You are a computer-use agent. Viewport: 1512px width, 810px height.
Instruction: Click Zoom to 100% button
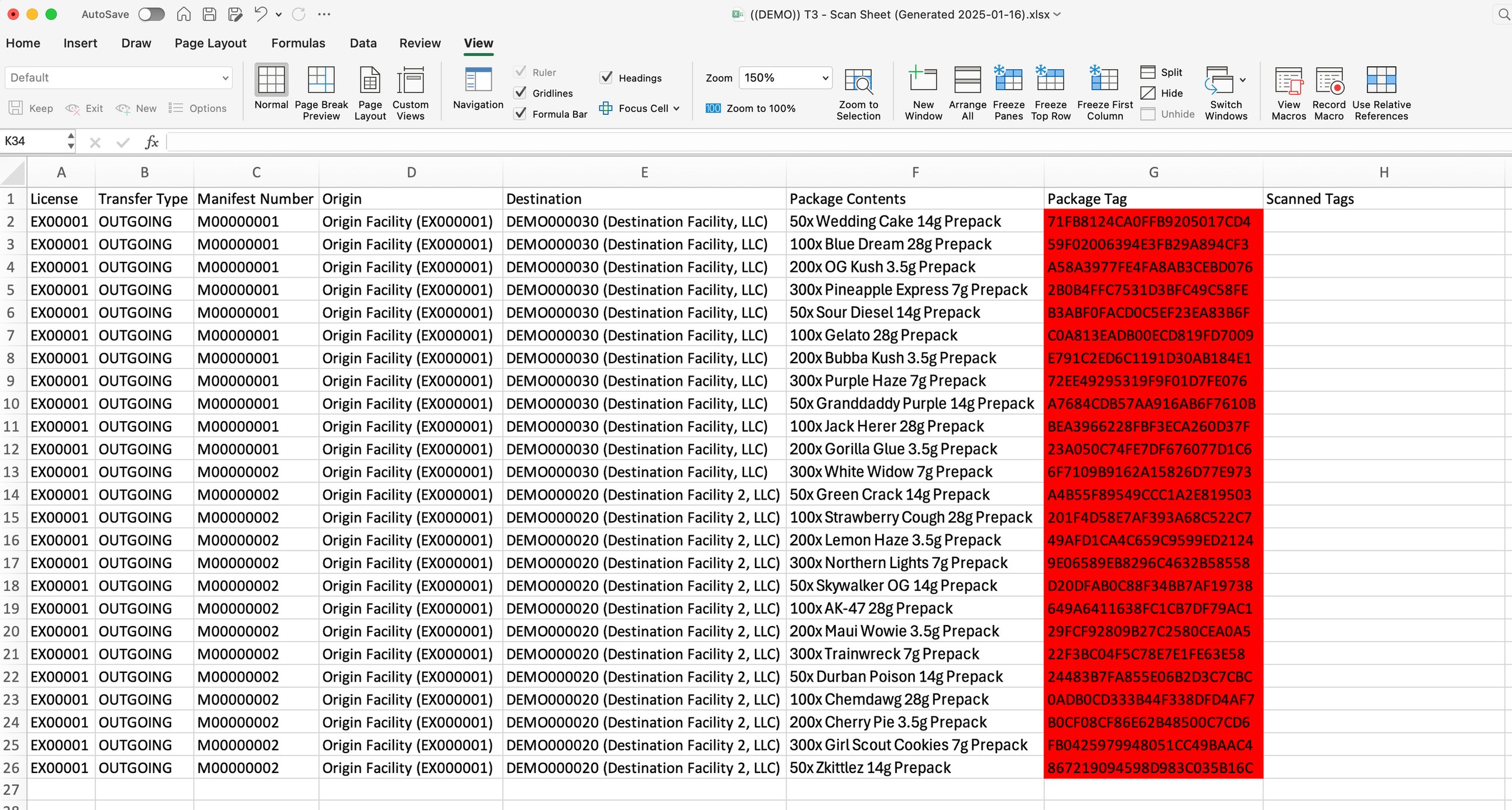(x=750, y=108)
